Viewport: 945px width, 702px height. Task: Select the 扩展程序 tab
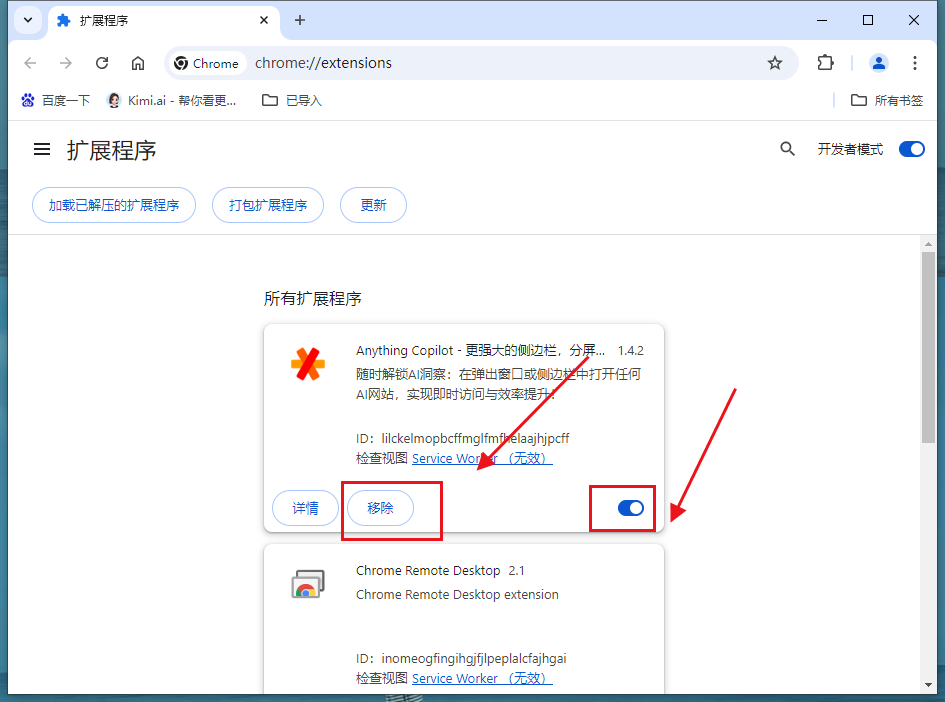(x=163, y=20)
